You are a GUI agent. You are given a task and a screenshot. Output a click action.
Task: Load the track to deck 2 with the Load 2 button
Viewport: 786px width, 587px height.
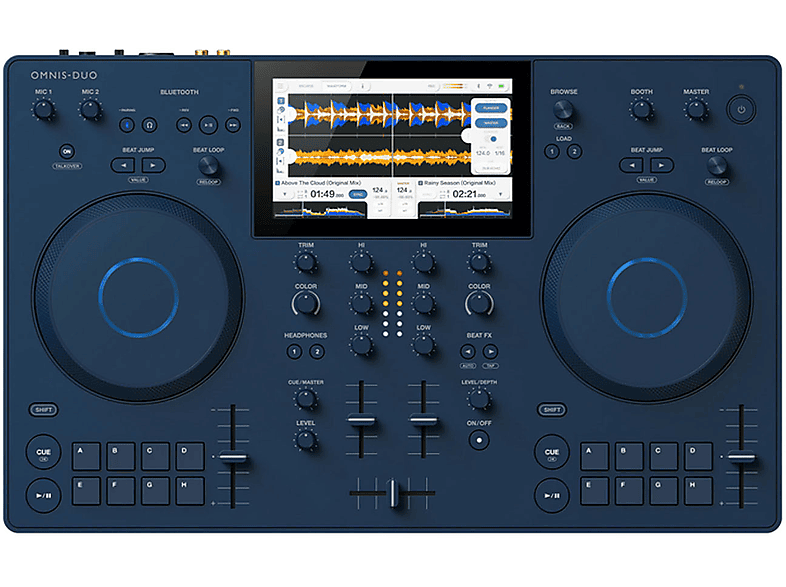574,151
